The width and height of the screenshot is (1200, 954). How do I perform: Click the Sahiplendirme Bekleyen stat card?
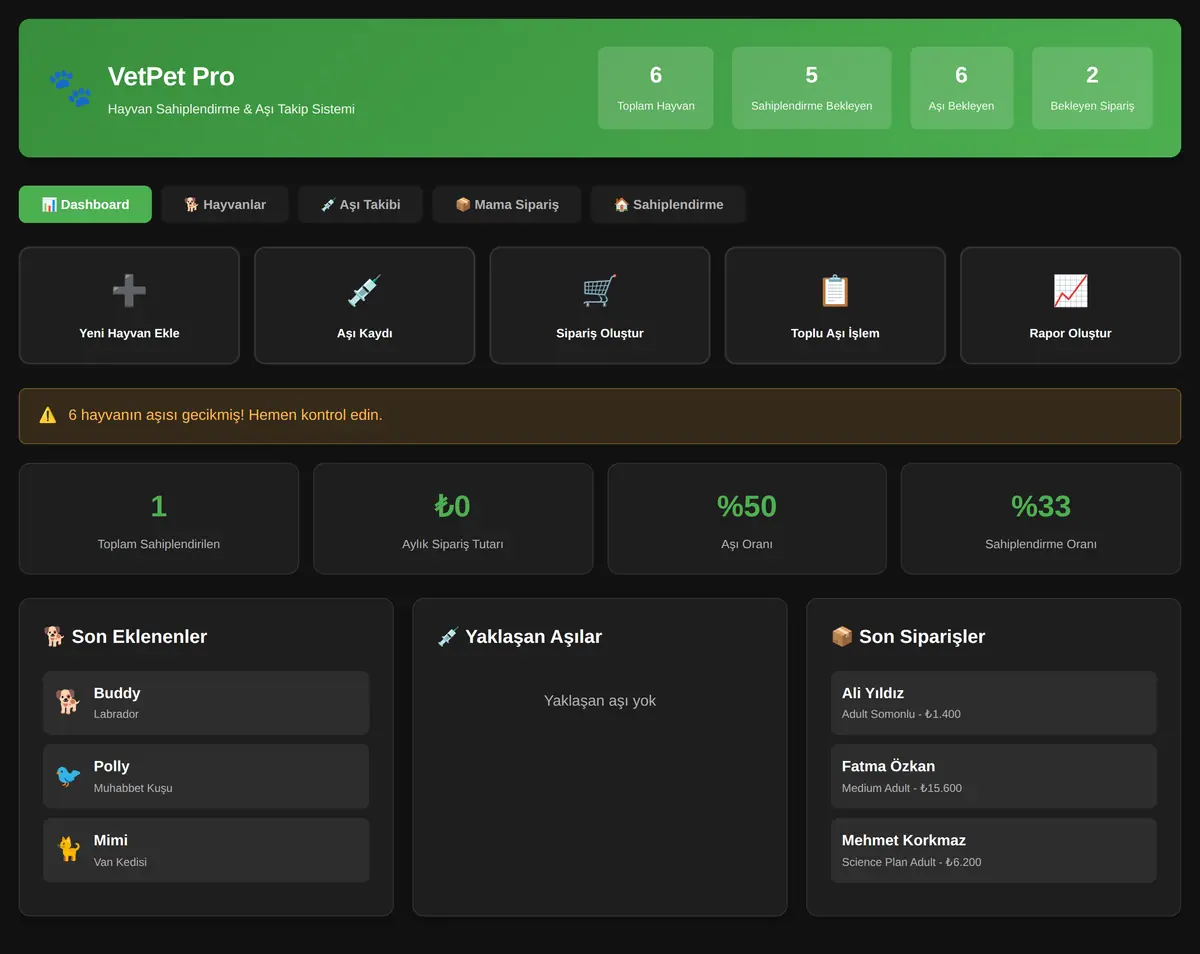[812, 88]
